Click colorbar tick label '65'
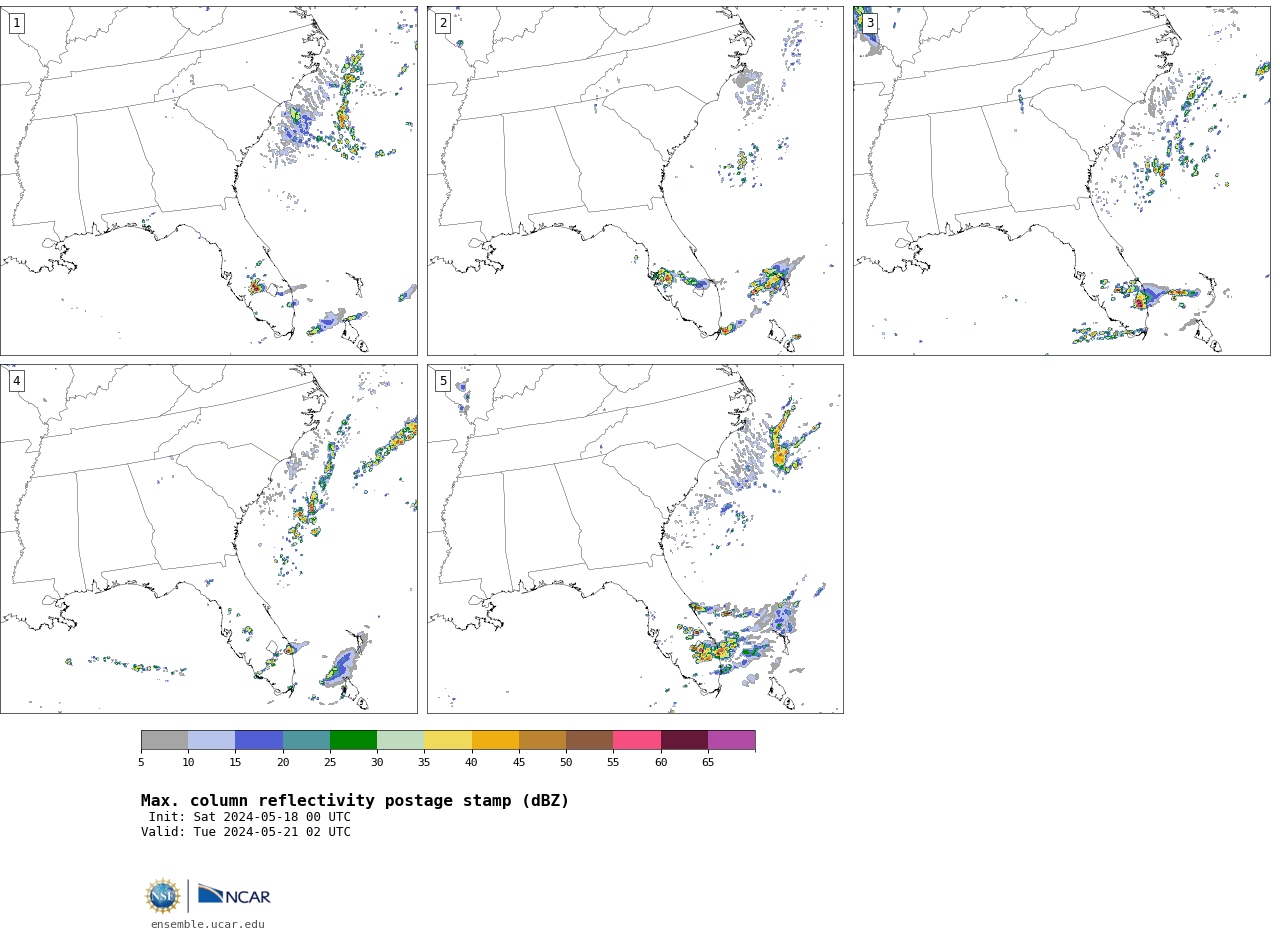The height and width of the screenshot is (936, 1280). pos(708,763)
